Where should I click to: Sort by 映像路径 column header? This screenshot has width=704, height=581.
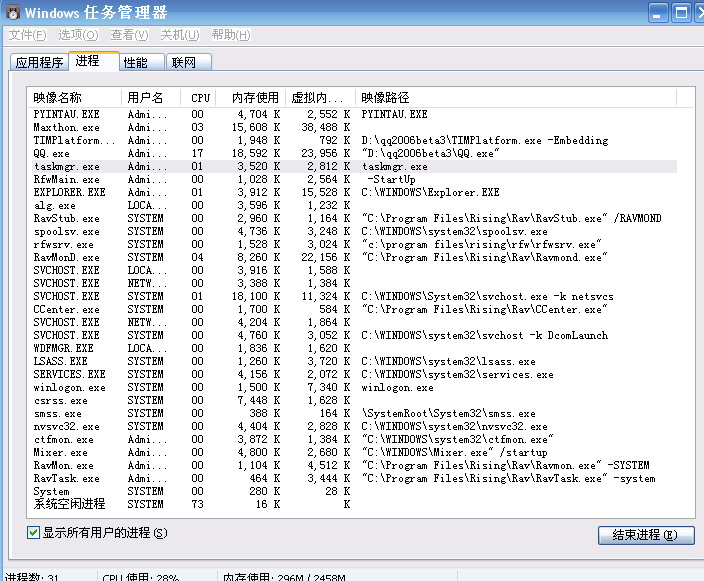(516, 97)
